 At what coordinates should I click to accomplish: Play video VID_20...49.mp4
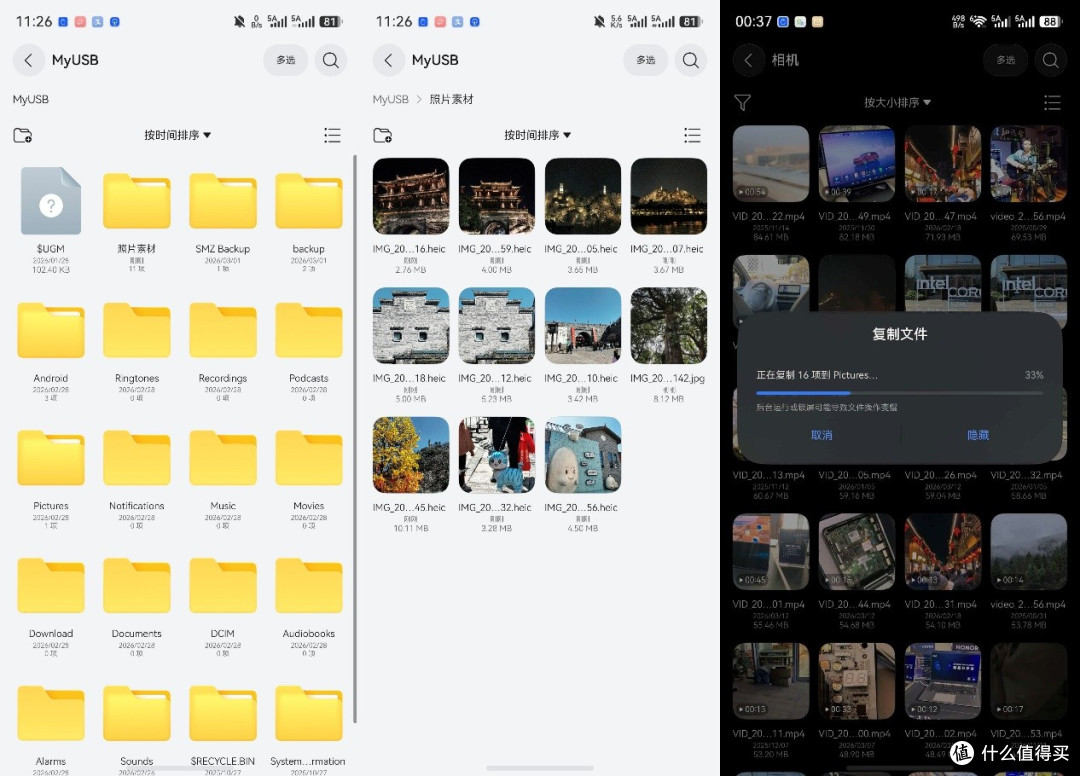[857, 164]
